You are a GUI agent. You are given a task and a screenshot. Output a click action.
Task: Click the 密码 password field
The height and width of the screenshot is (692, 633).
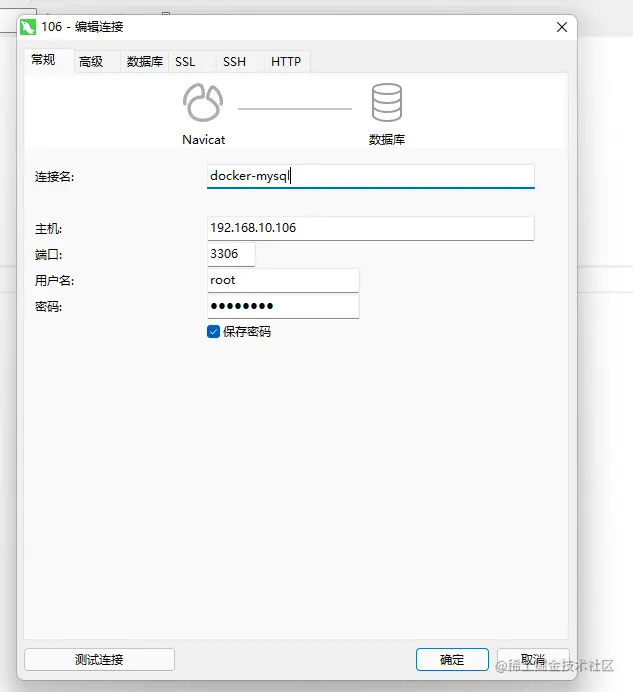(x=283, y=306)
